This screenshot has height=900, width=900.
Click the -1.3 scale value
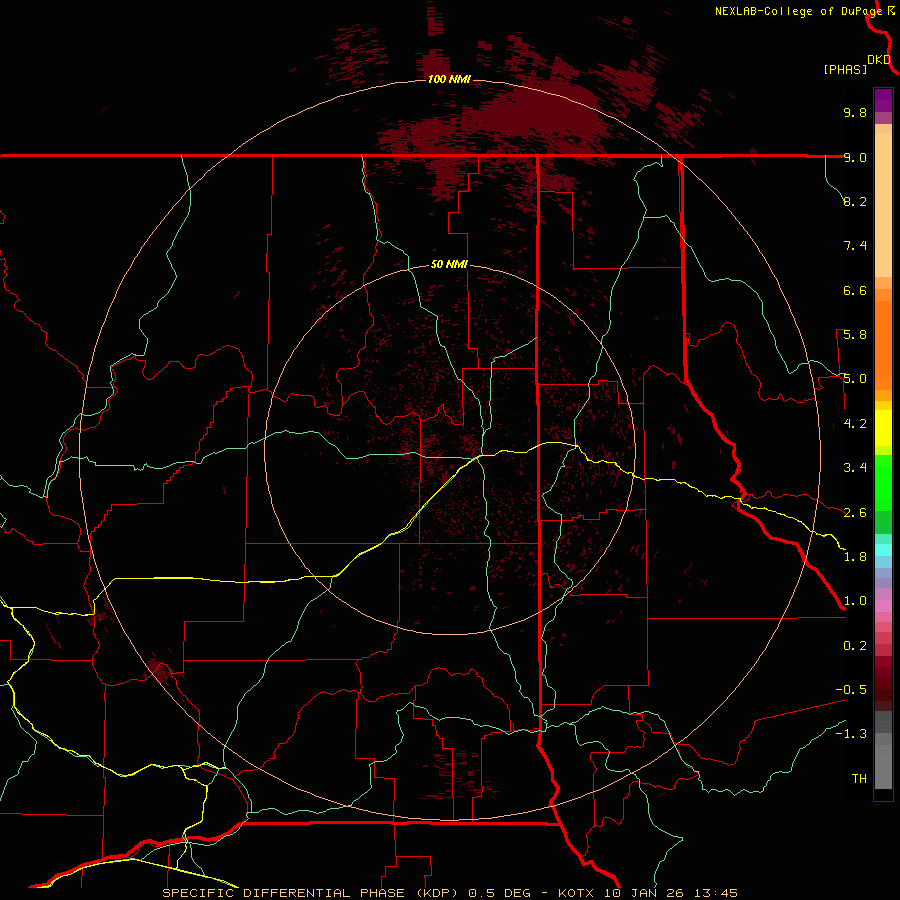pyautogui.click(x=851, y=734)
